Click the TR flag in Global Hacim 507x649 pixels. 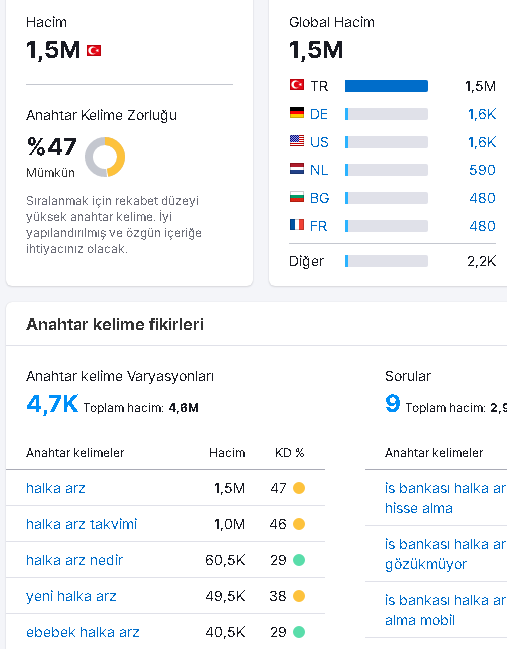tap(297, 85)
